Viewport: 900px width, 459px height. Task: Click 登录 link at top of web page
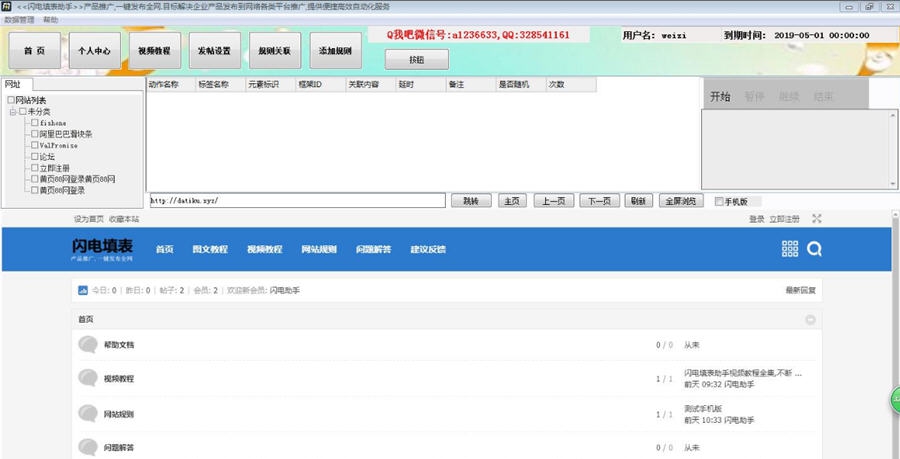pos(757,219)
